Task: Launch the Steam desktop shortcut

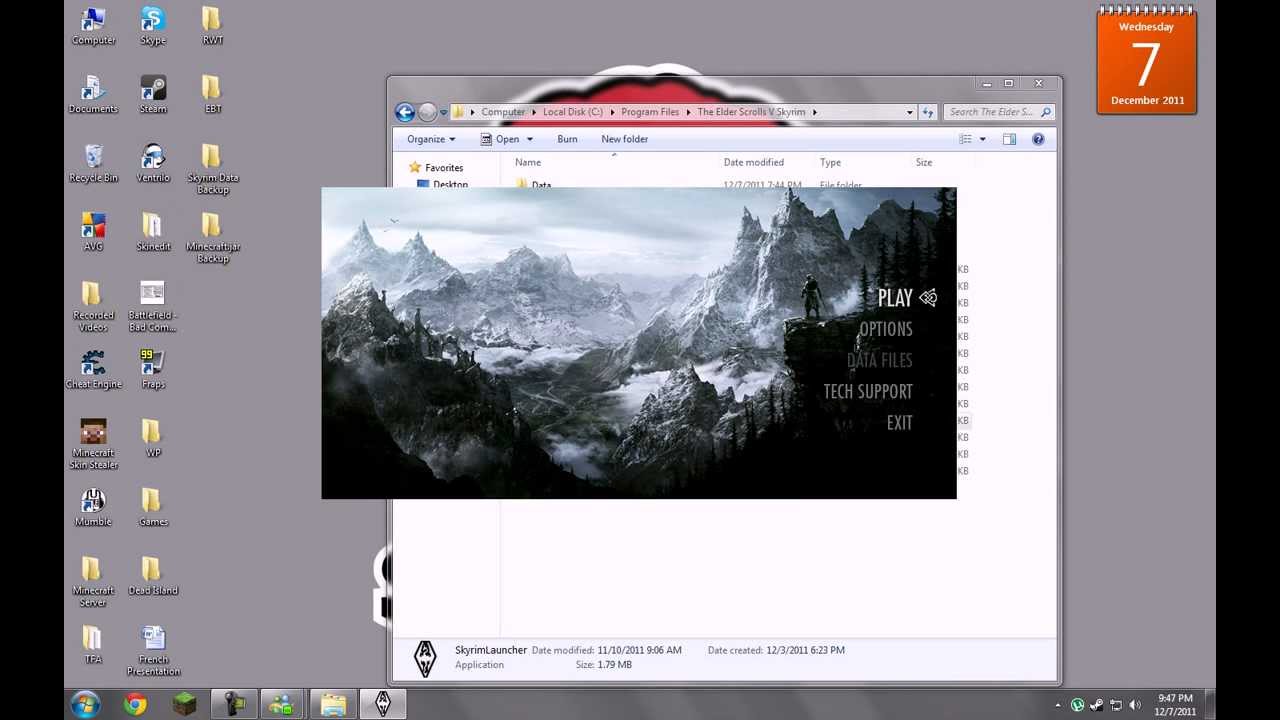Action: [x=153, y=95]
